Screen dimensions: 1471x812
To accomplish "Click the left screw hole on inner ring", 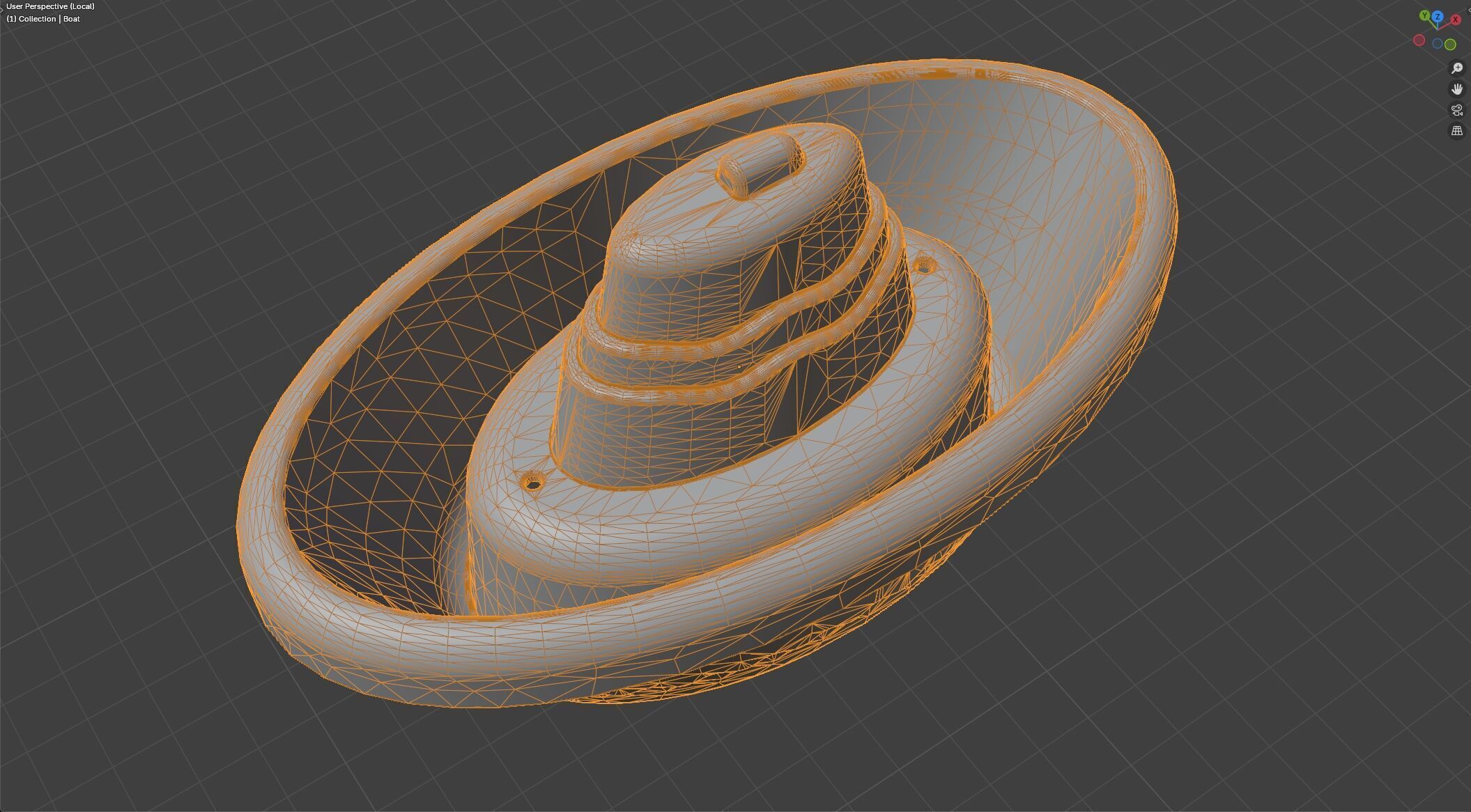I will tap(533, 481).
